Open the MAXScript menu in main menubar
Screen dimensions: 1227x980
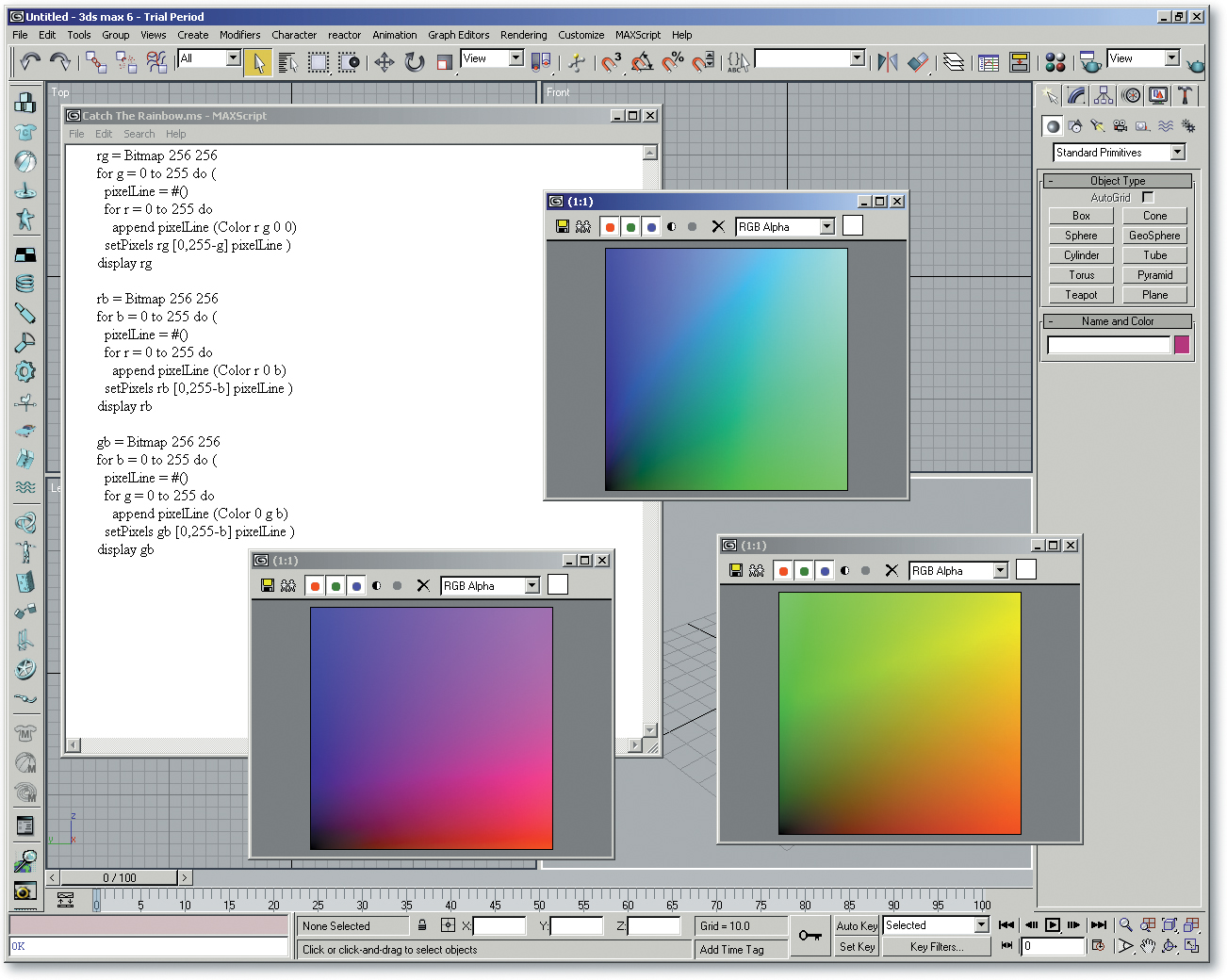coord(638,35)
